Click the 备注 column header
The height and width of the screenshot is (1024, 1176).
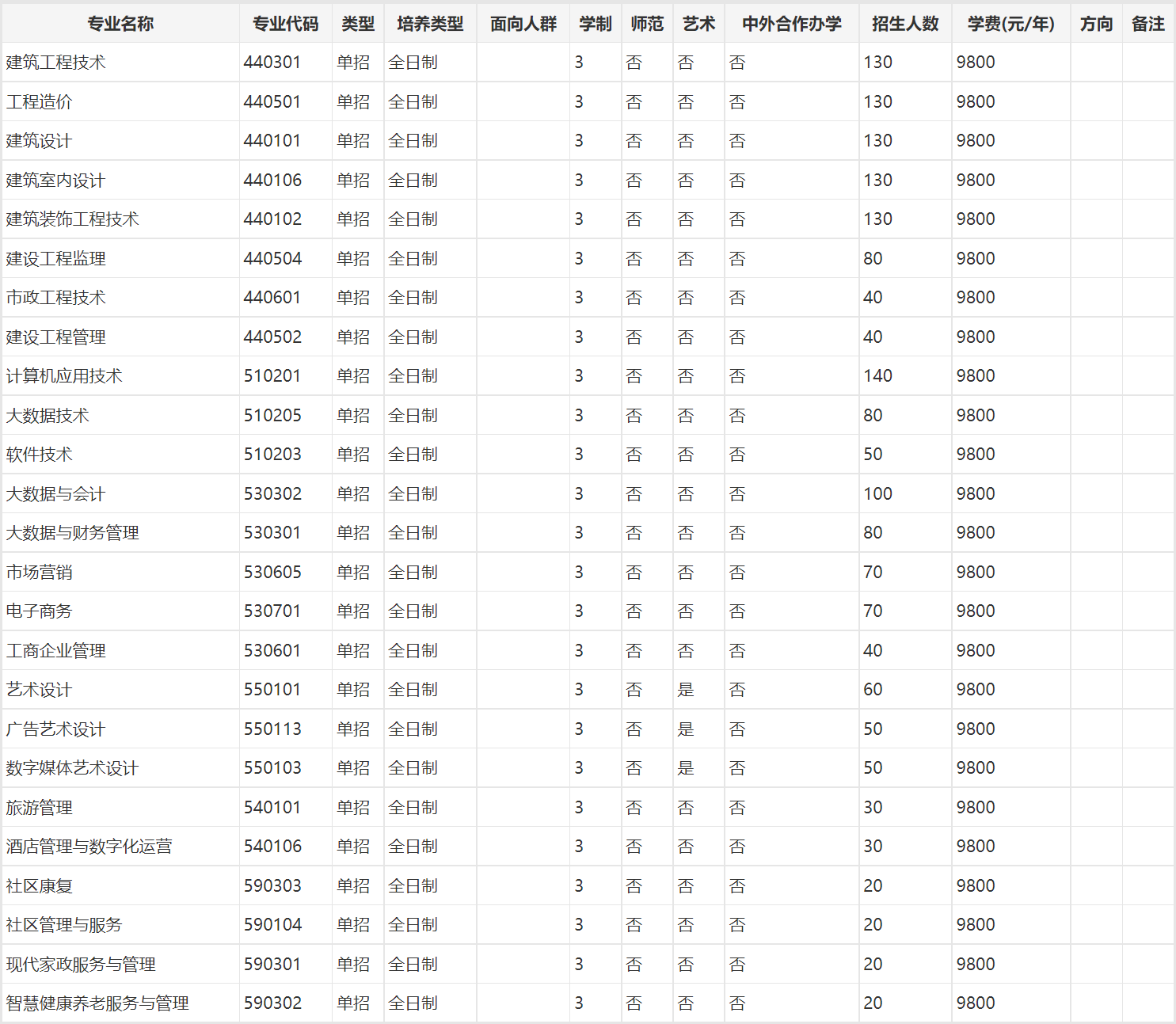[x=1148, y=24]
